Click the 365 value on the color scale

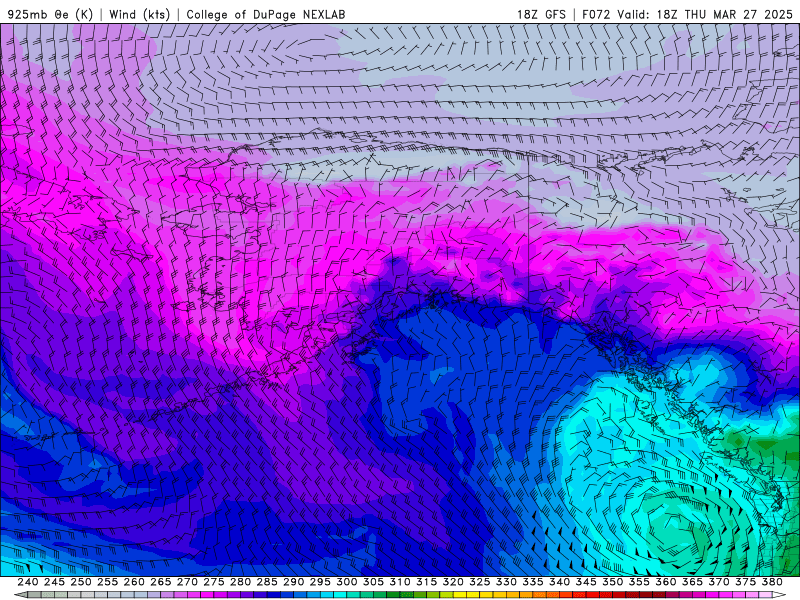[692, 582]
